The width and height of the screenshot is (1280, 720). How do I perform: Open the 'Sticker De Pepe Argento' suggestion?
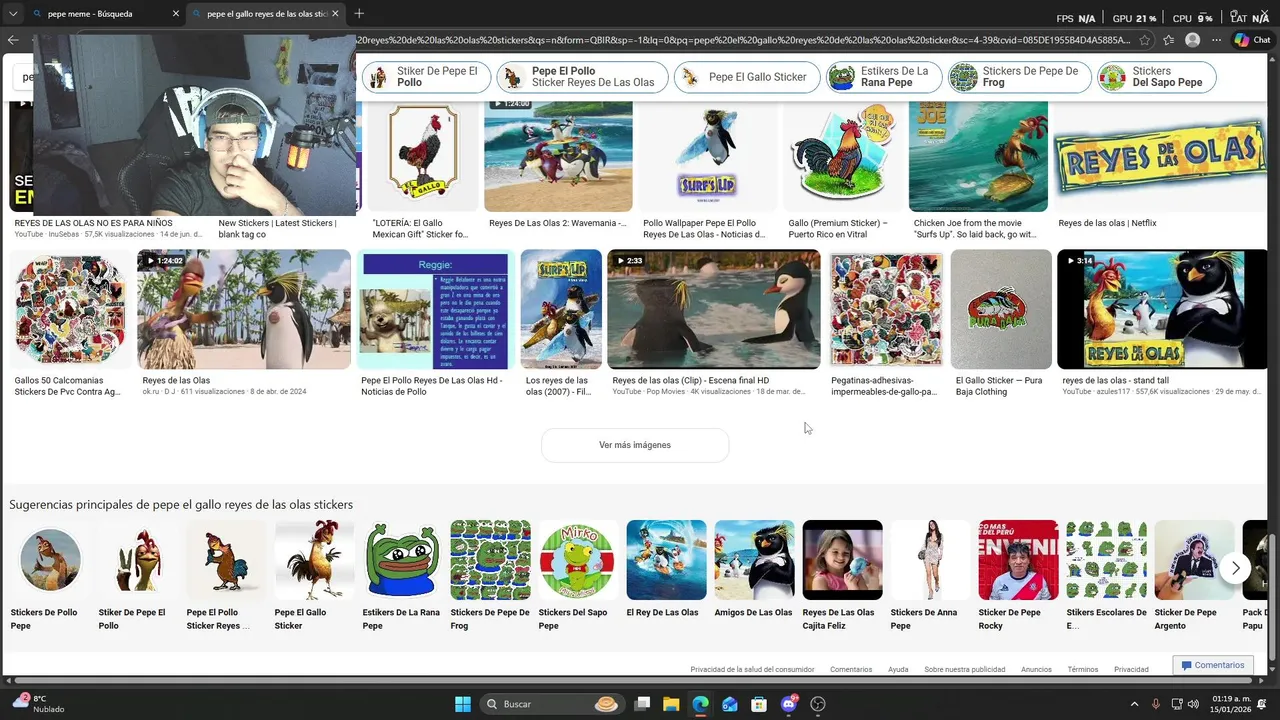pyautogui.click(x=1194, y=576)
